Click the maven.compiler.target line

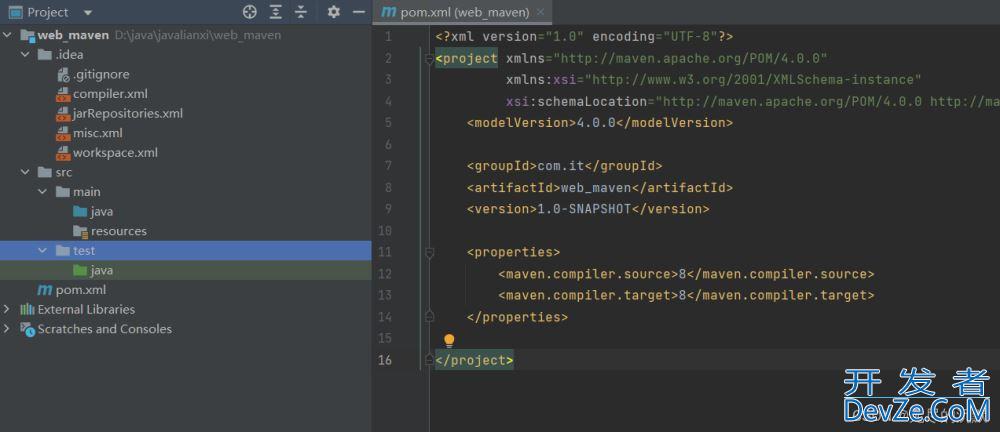click(686, 295)
